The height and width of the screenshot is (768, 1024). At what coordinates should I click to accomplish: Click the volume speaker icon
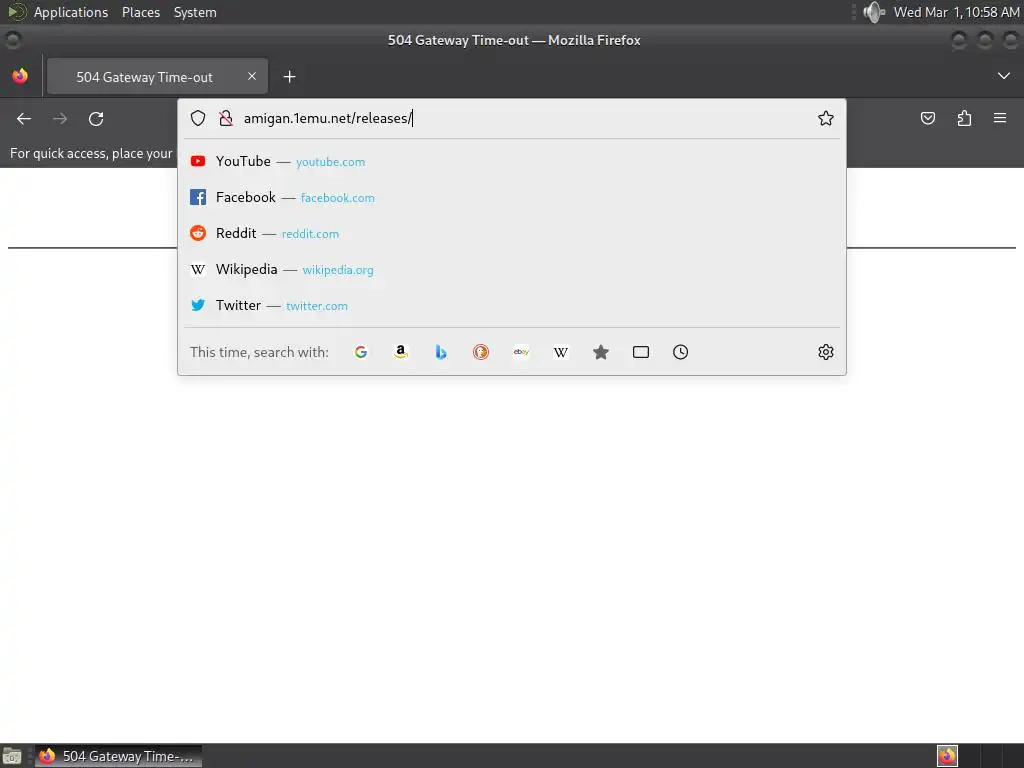874,12
